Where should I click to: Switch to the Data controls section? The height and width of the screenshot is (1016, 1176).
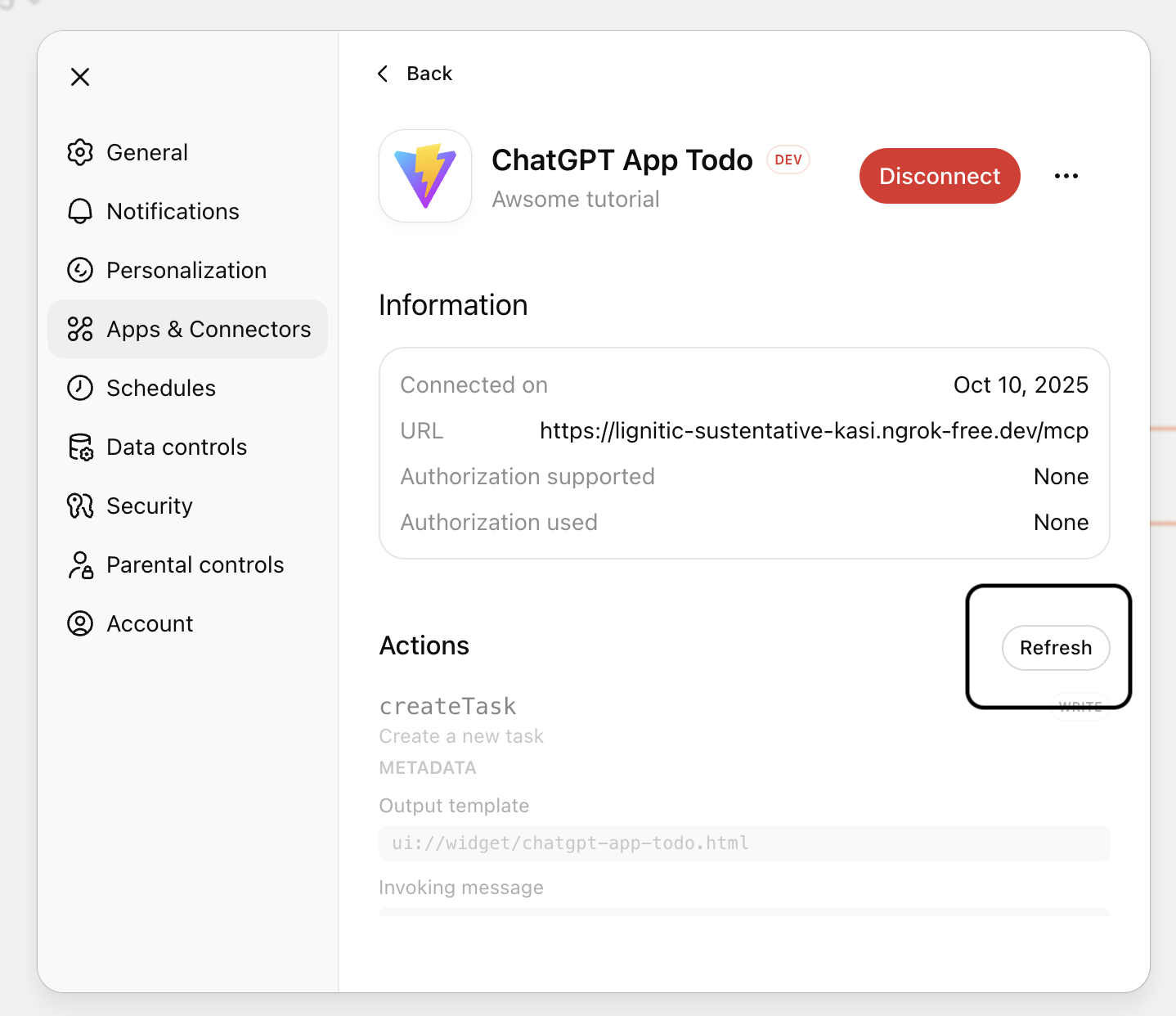(x=177, y=447)
